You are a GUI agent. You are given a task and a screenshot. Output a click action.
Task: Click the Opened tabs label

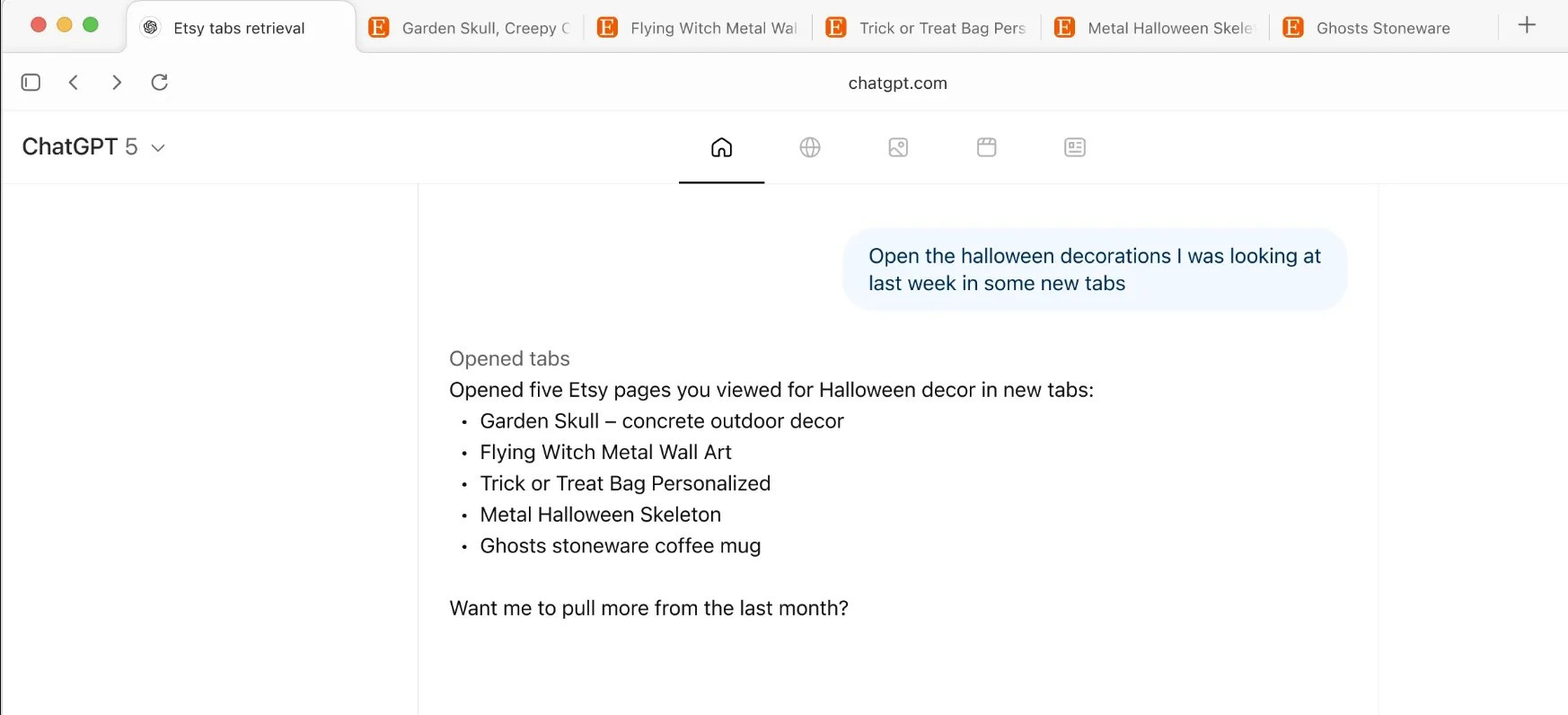click(x=509, y=359)
